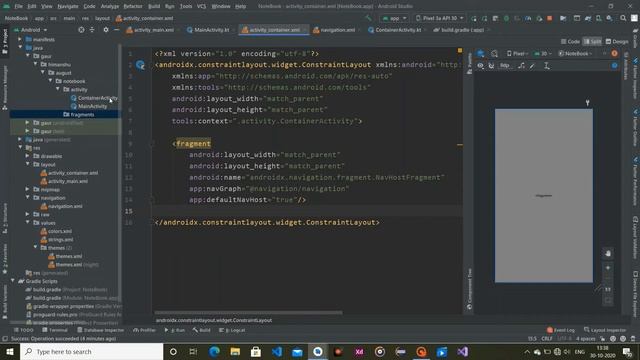Viewport: 640px width, 360px height.
Task: Toggle the autoconnect magnet icon
Action: (491, 65)
